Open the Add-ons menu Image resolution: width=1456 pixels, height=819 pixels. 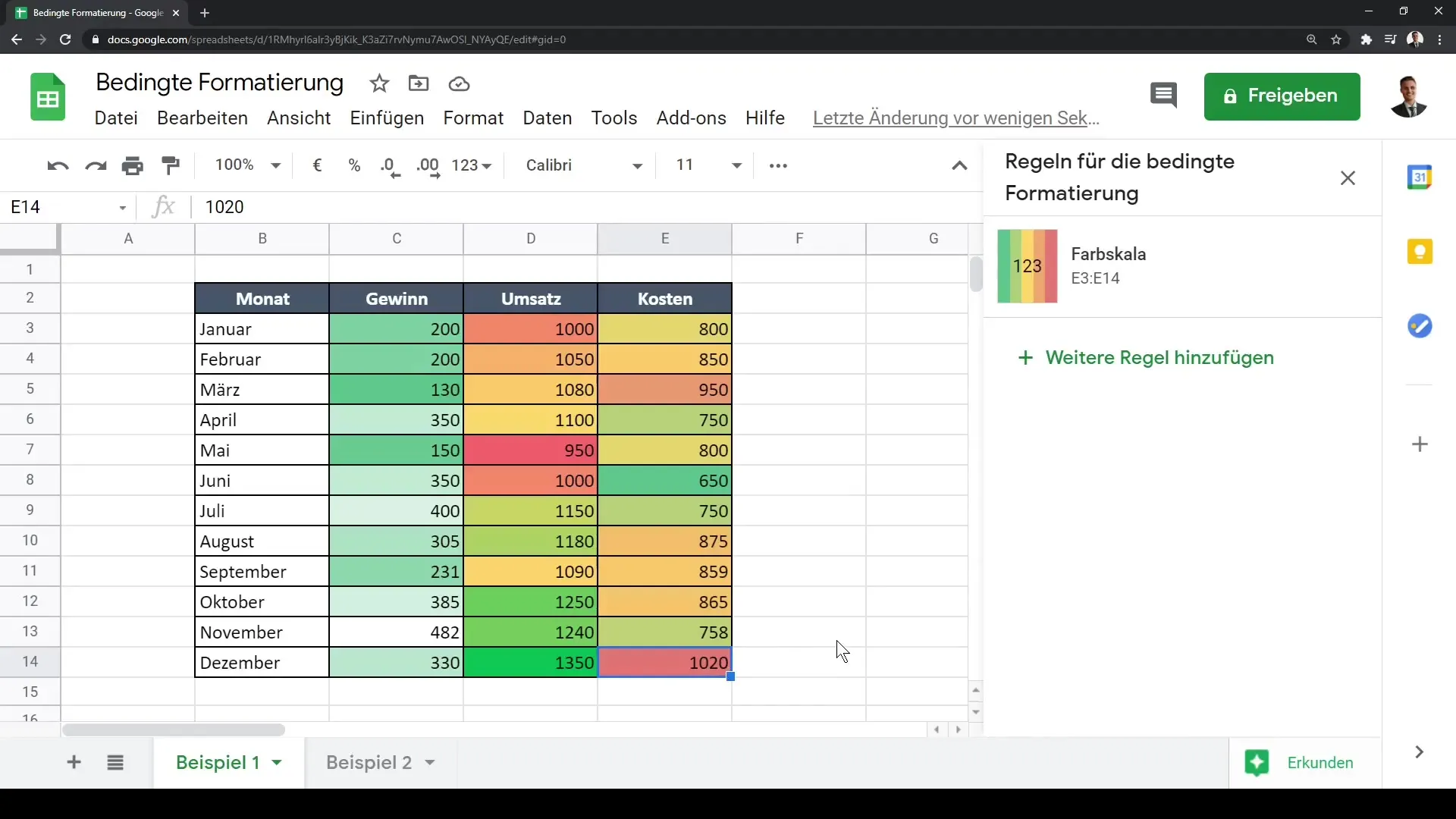click(x=692, y=118)
